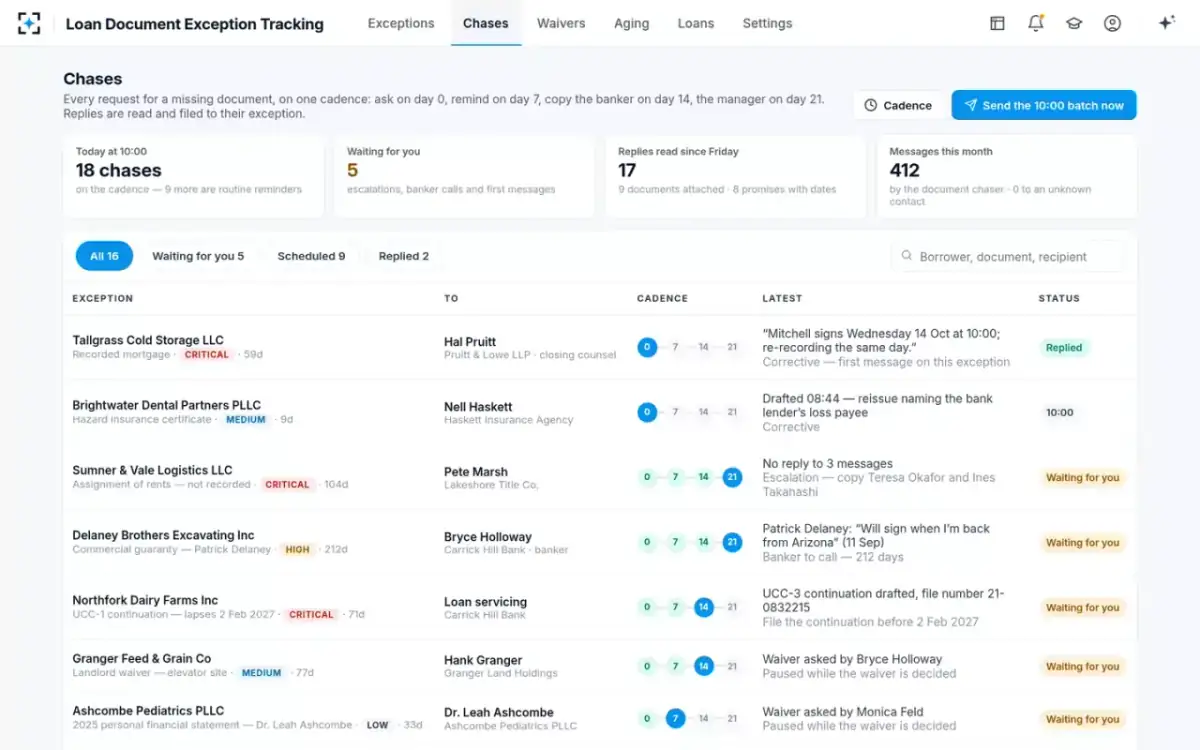
Task: Open Sumner & Vale Logistics LLC row
Action: pos(600,477)
